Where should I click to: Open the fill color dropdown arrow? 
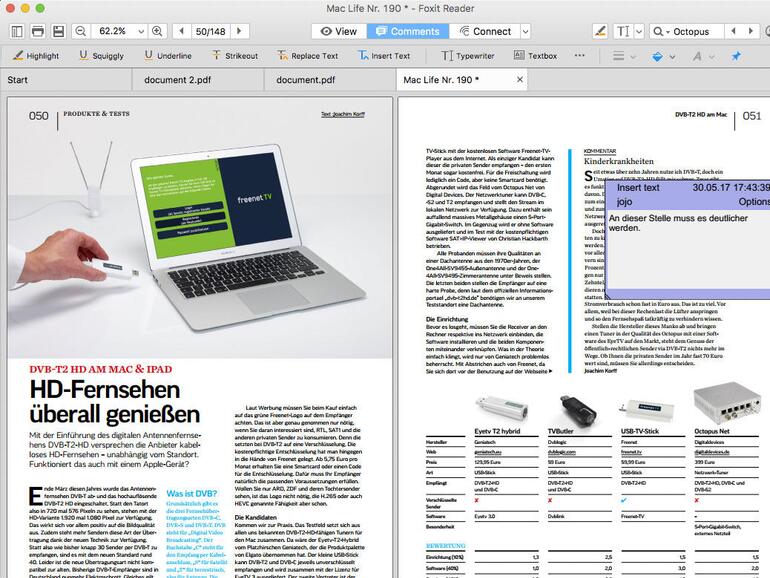(x=672, y=56)
